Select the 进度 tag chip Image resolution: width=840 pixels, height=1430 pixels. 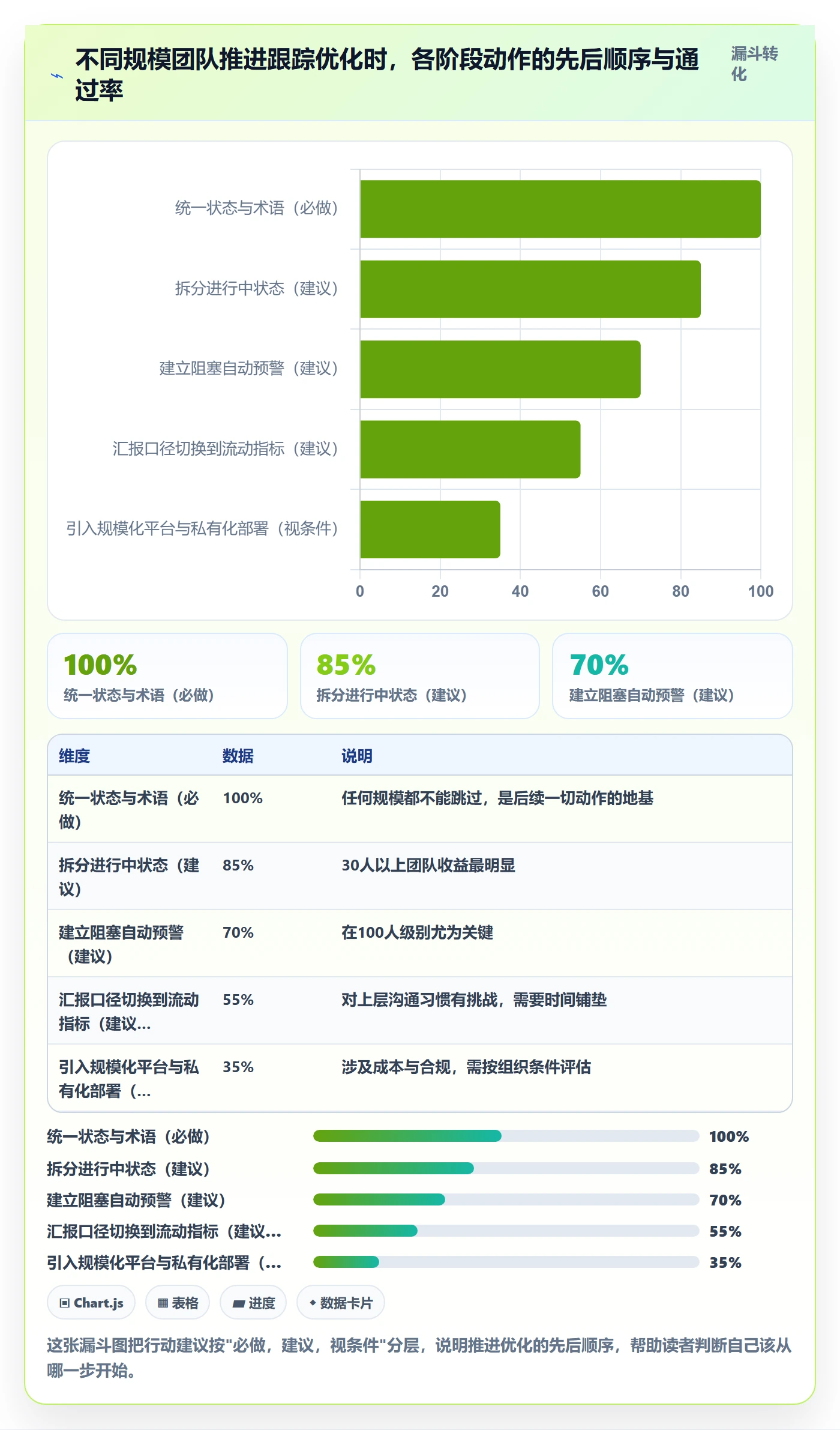click(x=253, y=1302)
